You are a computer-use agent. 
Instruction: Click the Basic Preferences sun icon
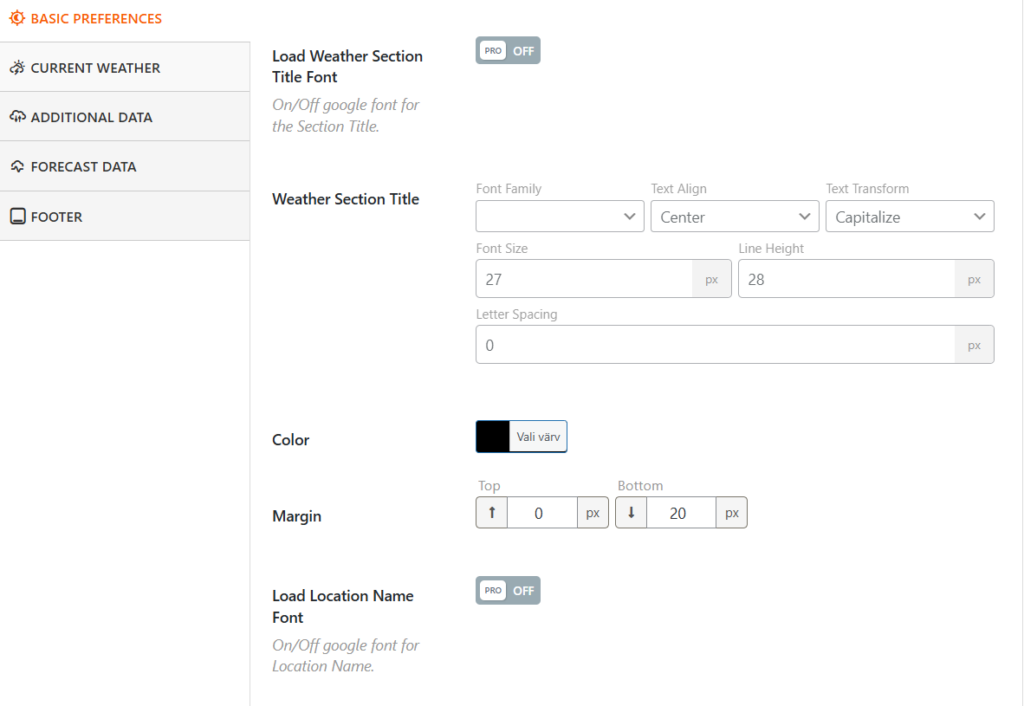point(17,19)
